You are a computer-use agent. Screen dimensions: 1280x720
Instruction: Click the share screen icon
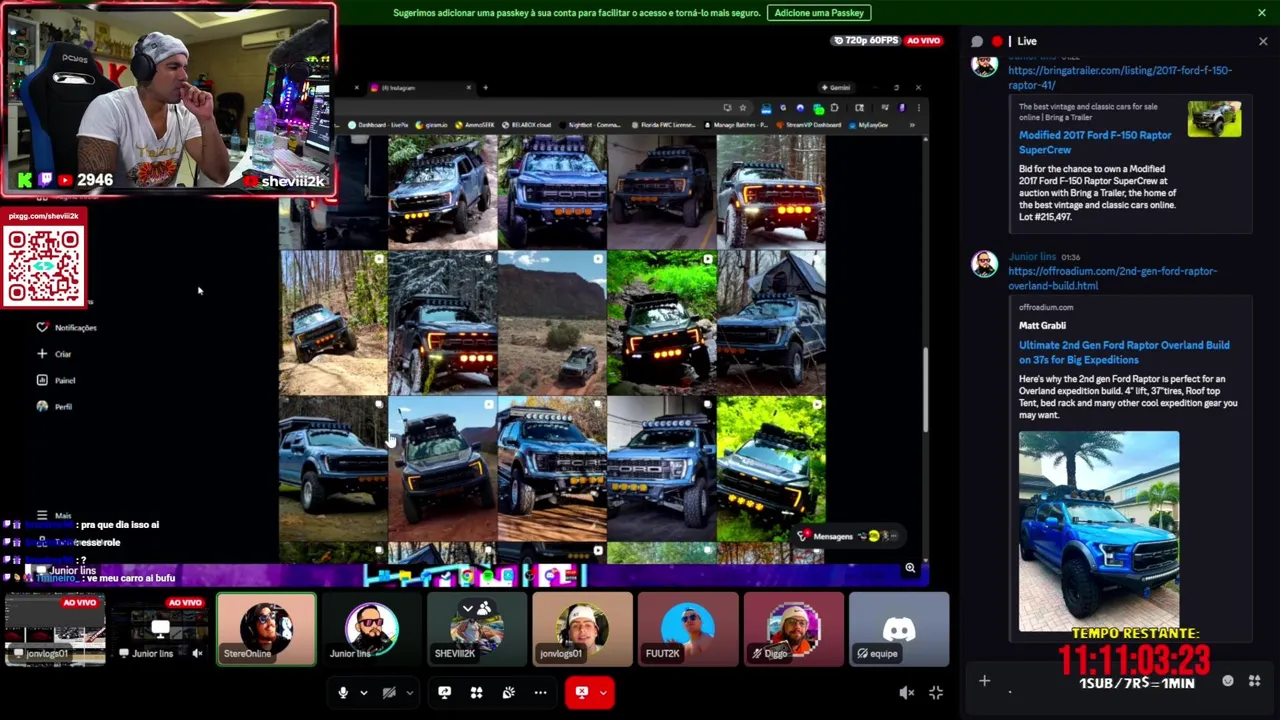(x=444, y=692)
